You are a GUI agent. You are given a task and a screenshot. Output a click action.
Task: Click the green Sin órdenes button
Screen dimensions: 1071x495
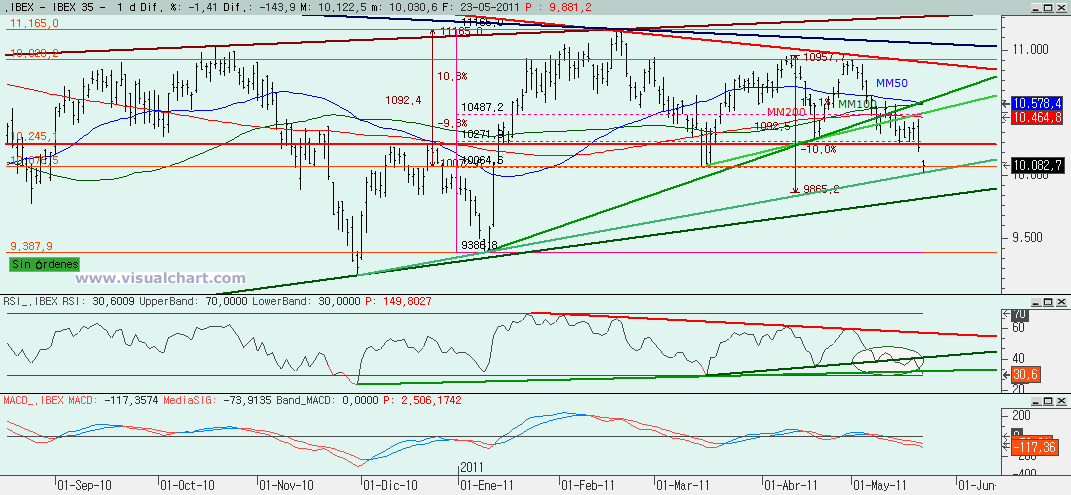pos(44,264)
